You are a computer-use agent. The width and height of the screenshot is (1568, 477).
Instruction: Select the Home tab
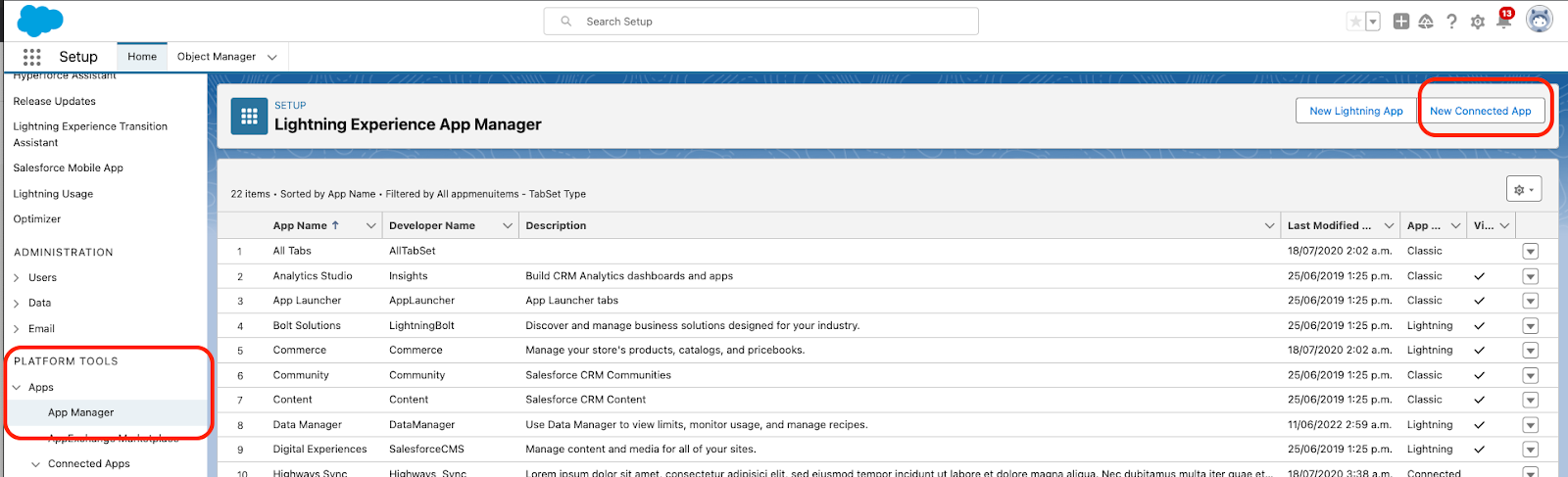pos(142,57)
